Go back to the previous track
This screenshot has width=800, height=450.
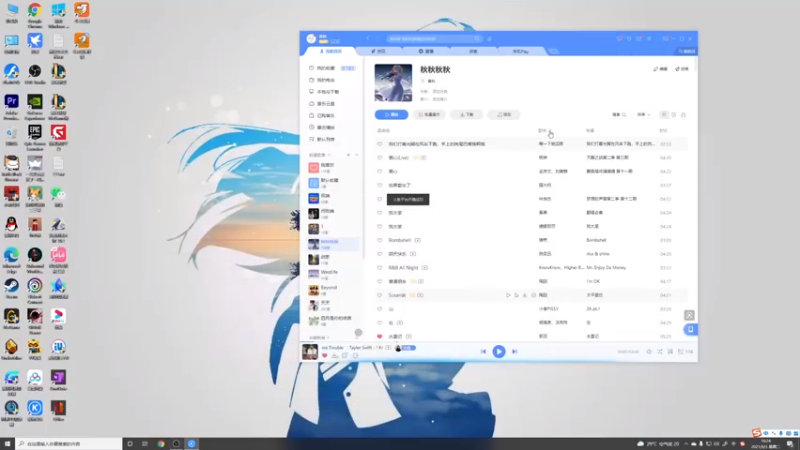click(x=483, y=352)
